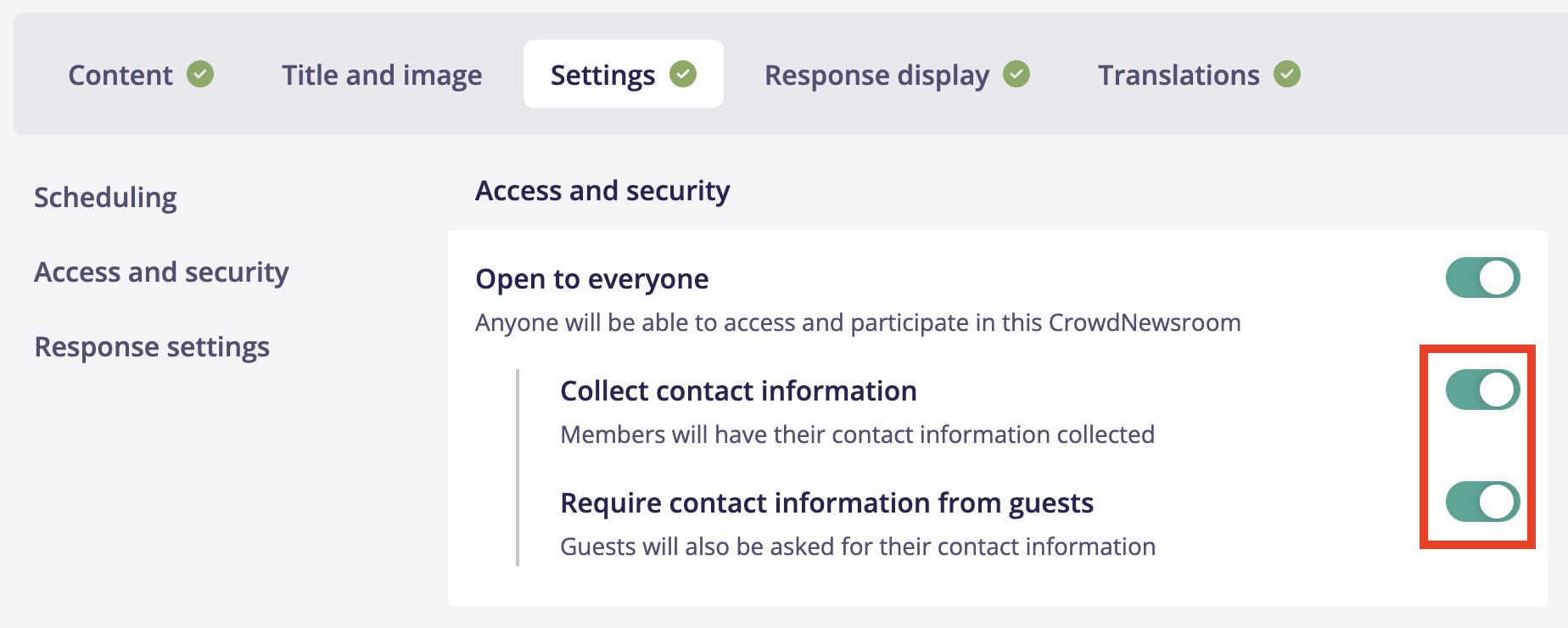Click the Open to everyone label
1568x628 pixels.
(591, 278)
